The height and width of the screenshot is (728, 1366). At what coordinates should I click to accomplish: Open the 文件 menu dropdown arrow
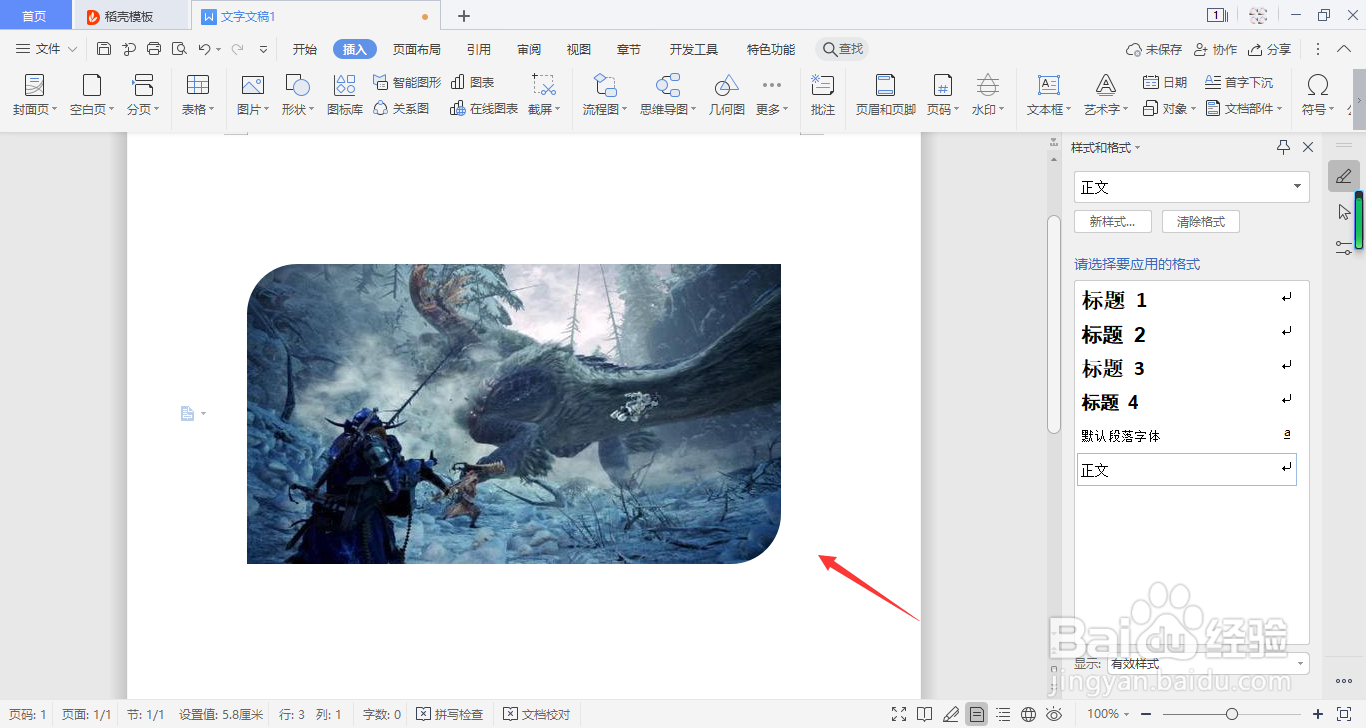tap(72, 49)
